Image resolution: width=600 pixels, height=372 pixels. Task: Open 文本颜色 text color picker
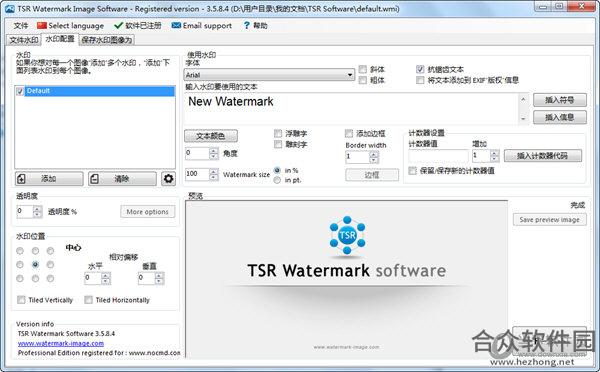(x=211, y=136)
